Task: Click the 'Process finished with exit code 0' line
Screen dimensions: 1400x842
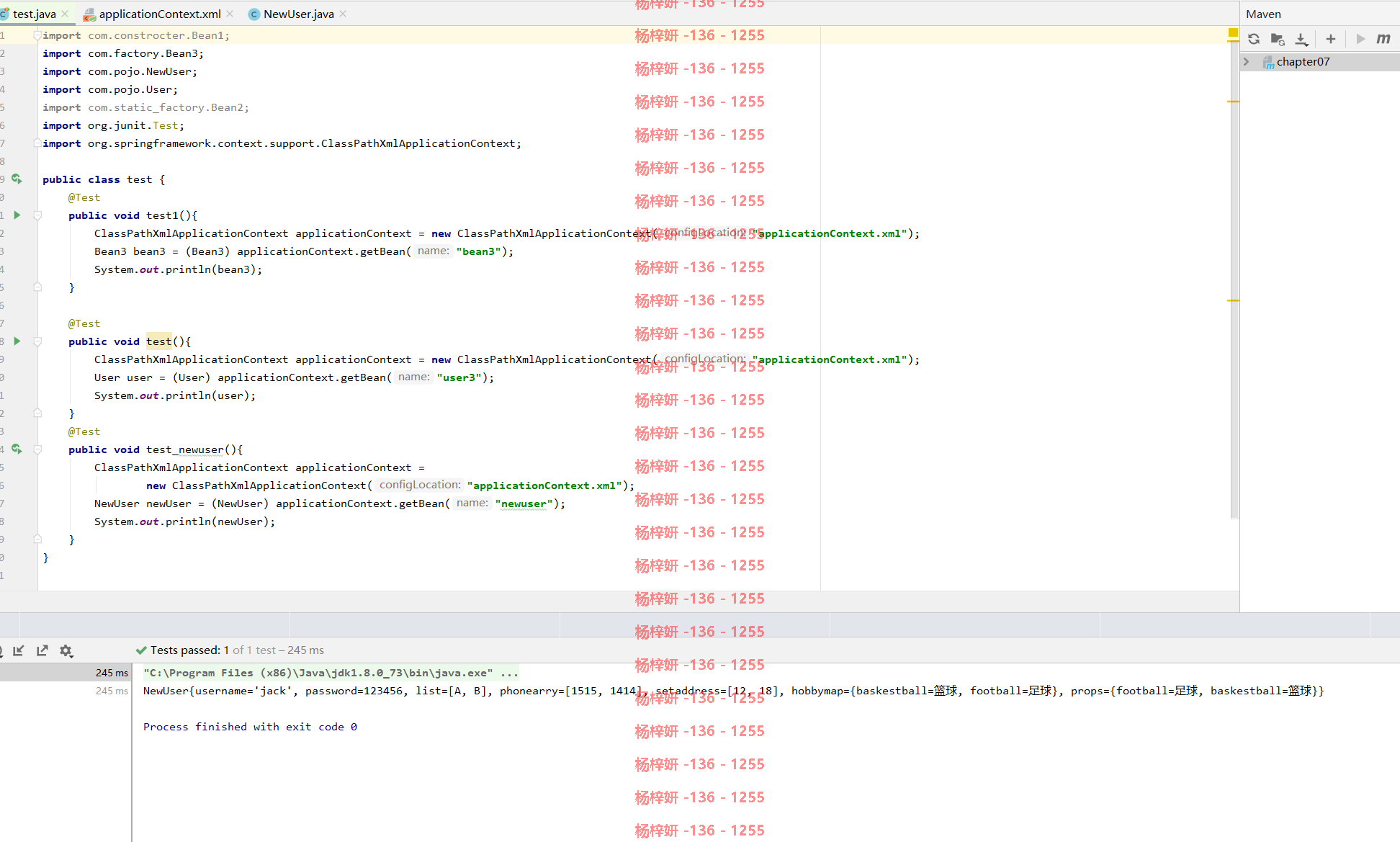Action: pyautogui.click(x=250, y=727)
